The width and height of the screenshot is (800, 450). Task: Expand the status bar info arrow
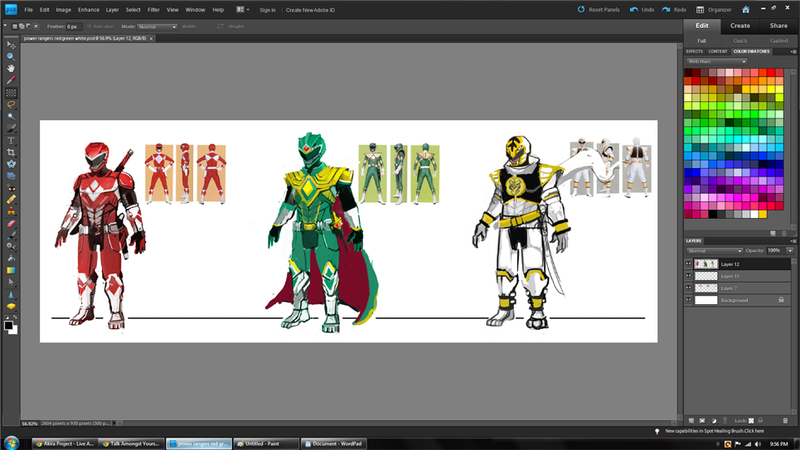tap(114, 423)
